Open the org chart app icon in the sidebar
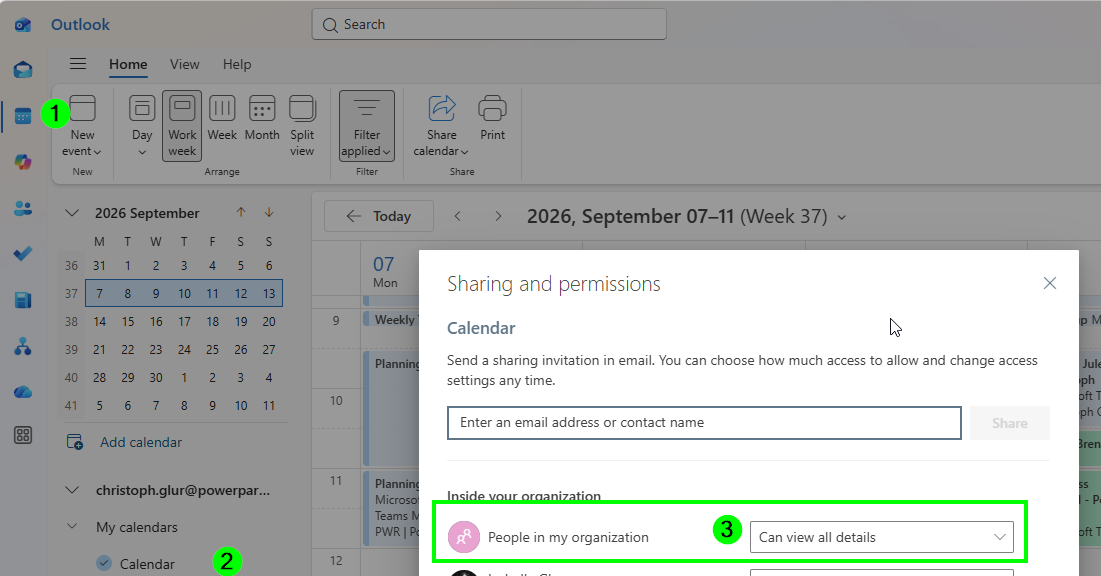 click(x=22, y=346)
